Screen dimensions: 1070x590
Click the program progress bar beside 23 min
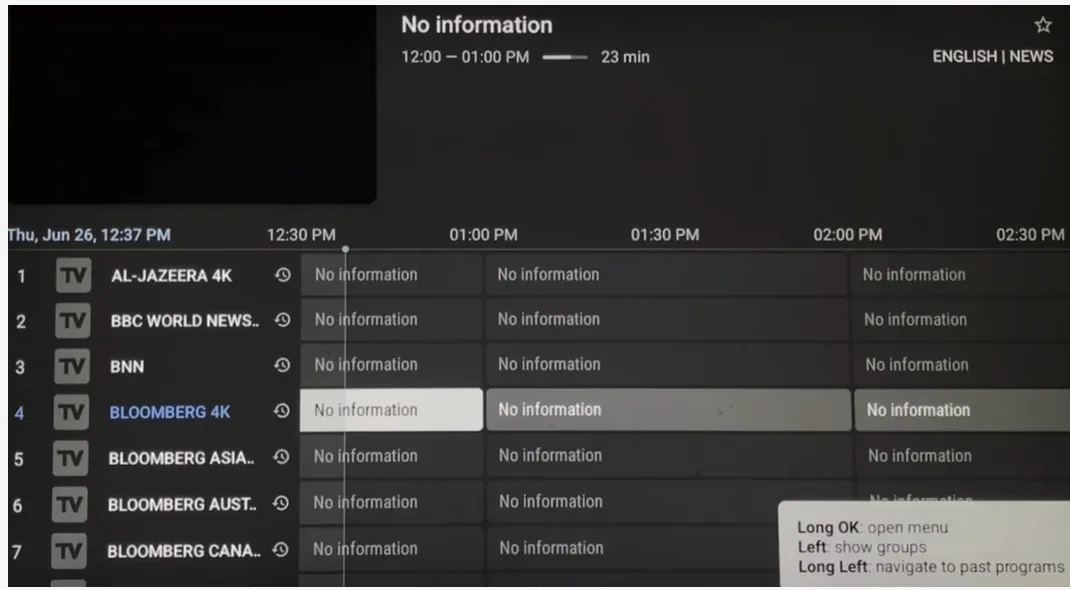point(565,57)
